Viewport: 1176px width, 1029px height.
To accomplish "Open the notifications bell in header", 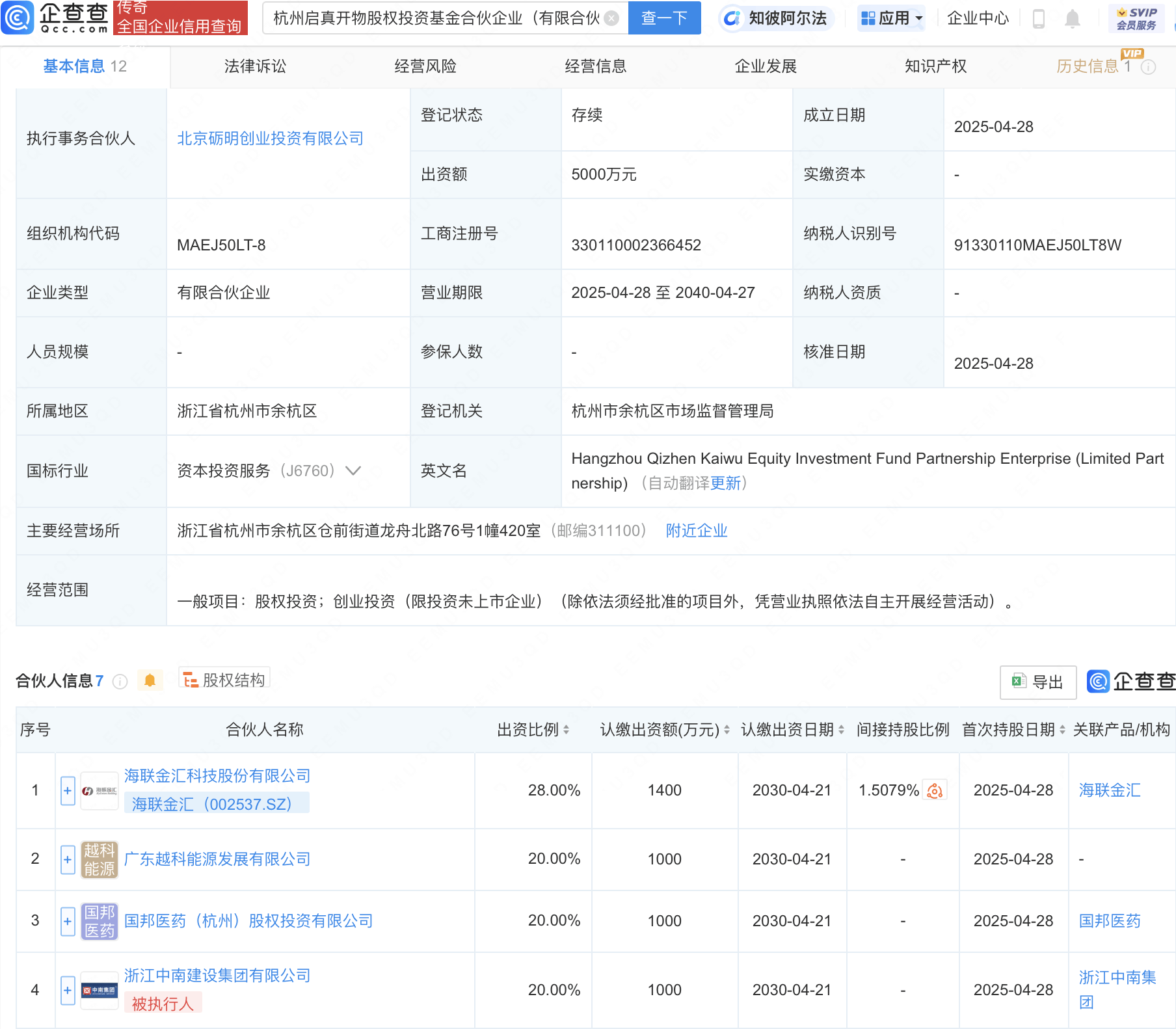I will click(1073, 19).
